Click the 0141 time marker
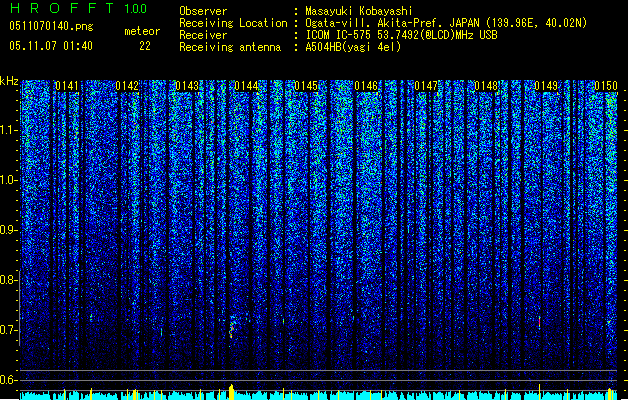This screenshot has width=629, height=400. coord(67,86)
